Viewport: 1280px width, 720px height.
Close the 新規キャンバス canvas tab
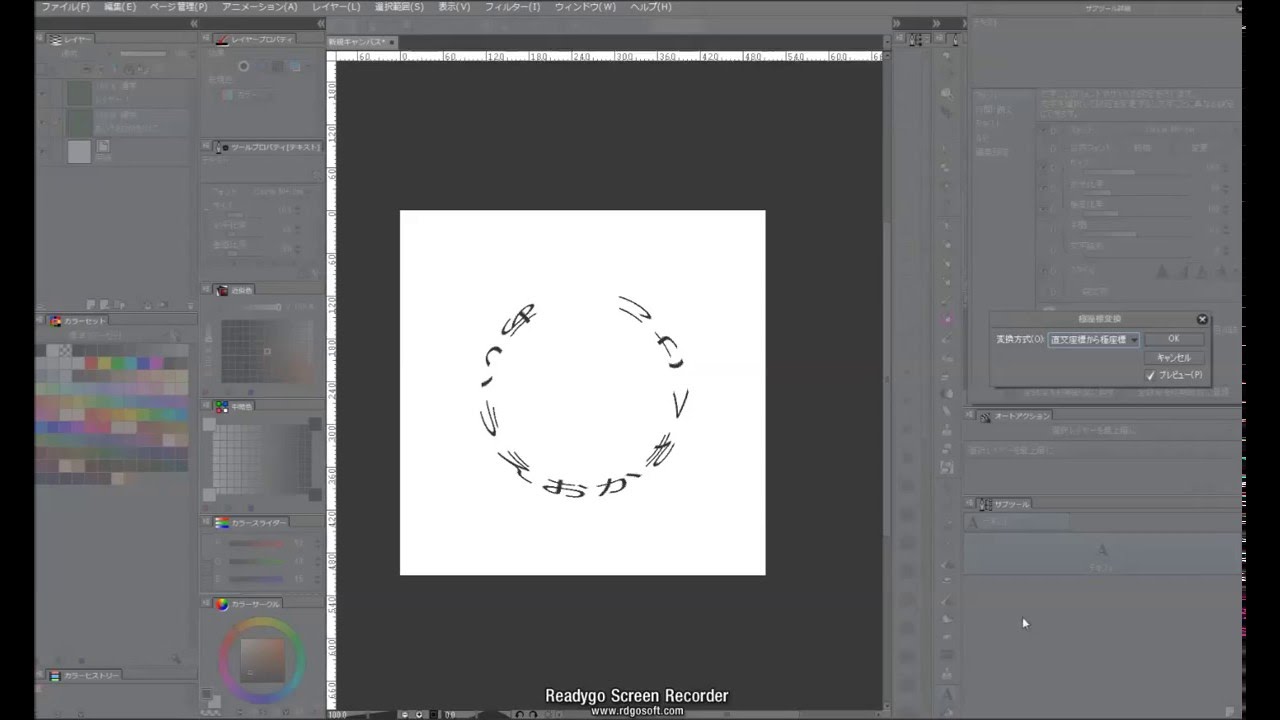[392, 42]
